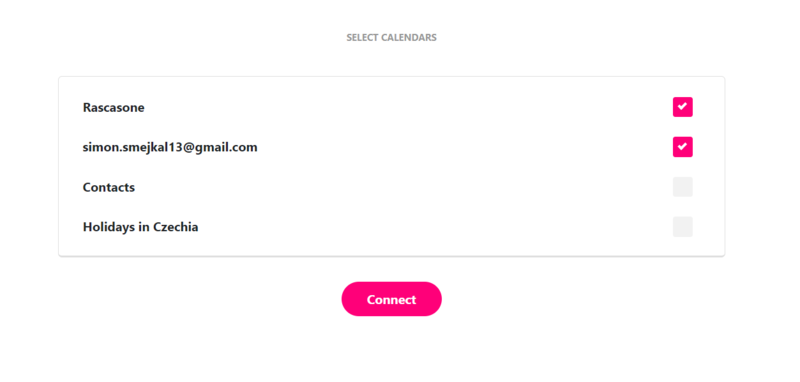Toggle the empty gray box next to Holidays
This screenshot has height=382, width=800.
coord(683,227)
